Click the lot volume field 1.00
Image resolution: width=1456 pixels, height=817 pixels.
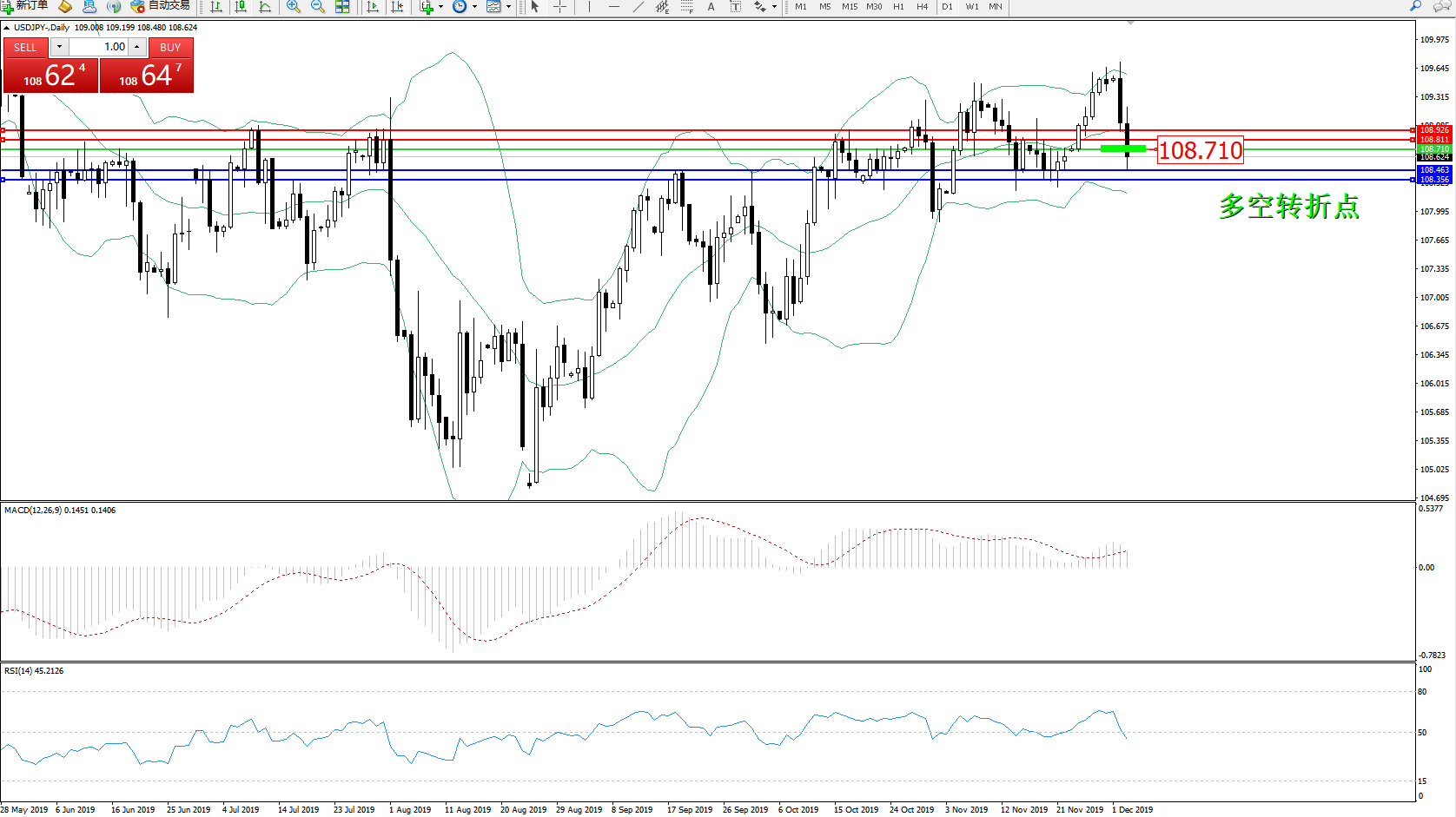[99, 47]
